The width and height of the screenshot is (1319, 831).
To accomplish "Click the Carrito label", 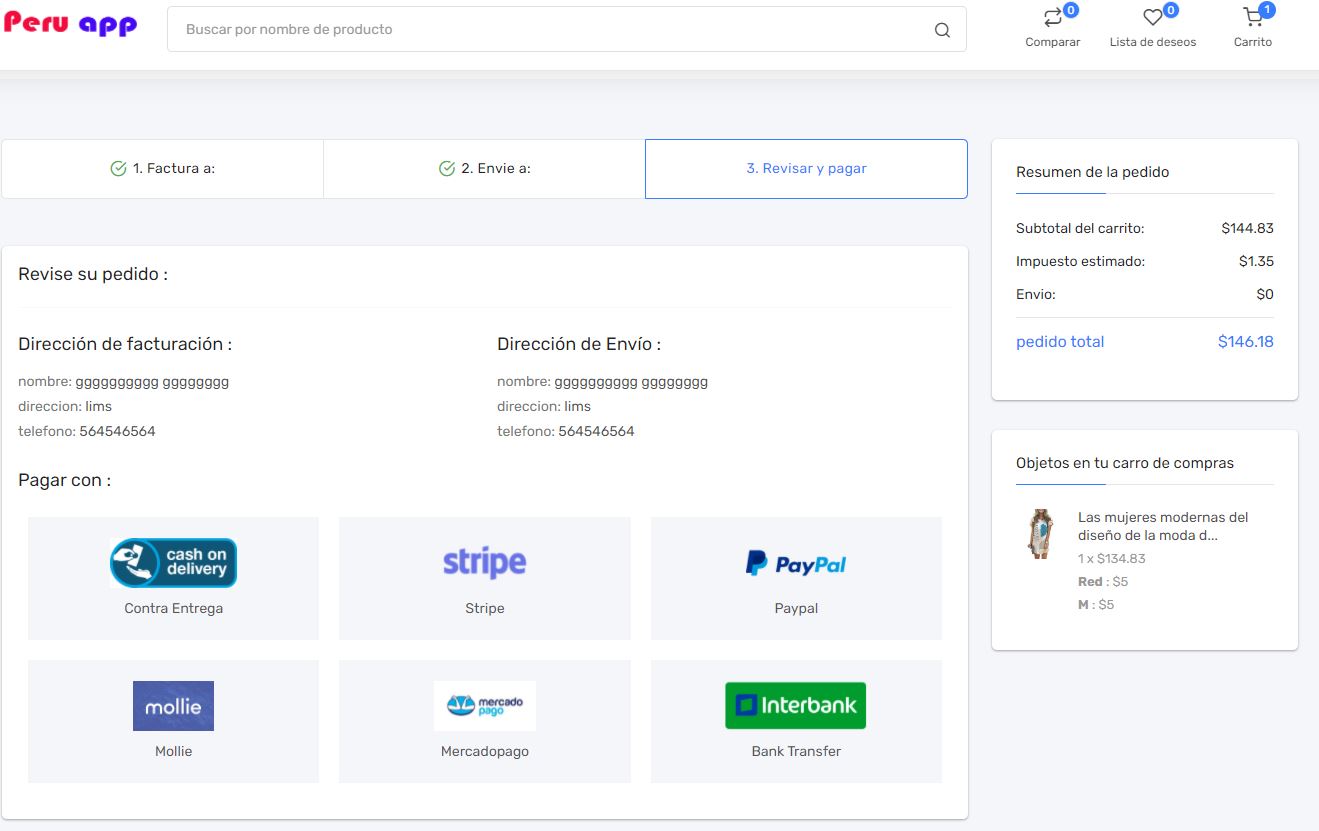I will point(1253,42).
